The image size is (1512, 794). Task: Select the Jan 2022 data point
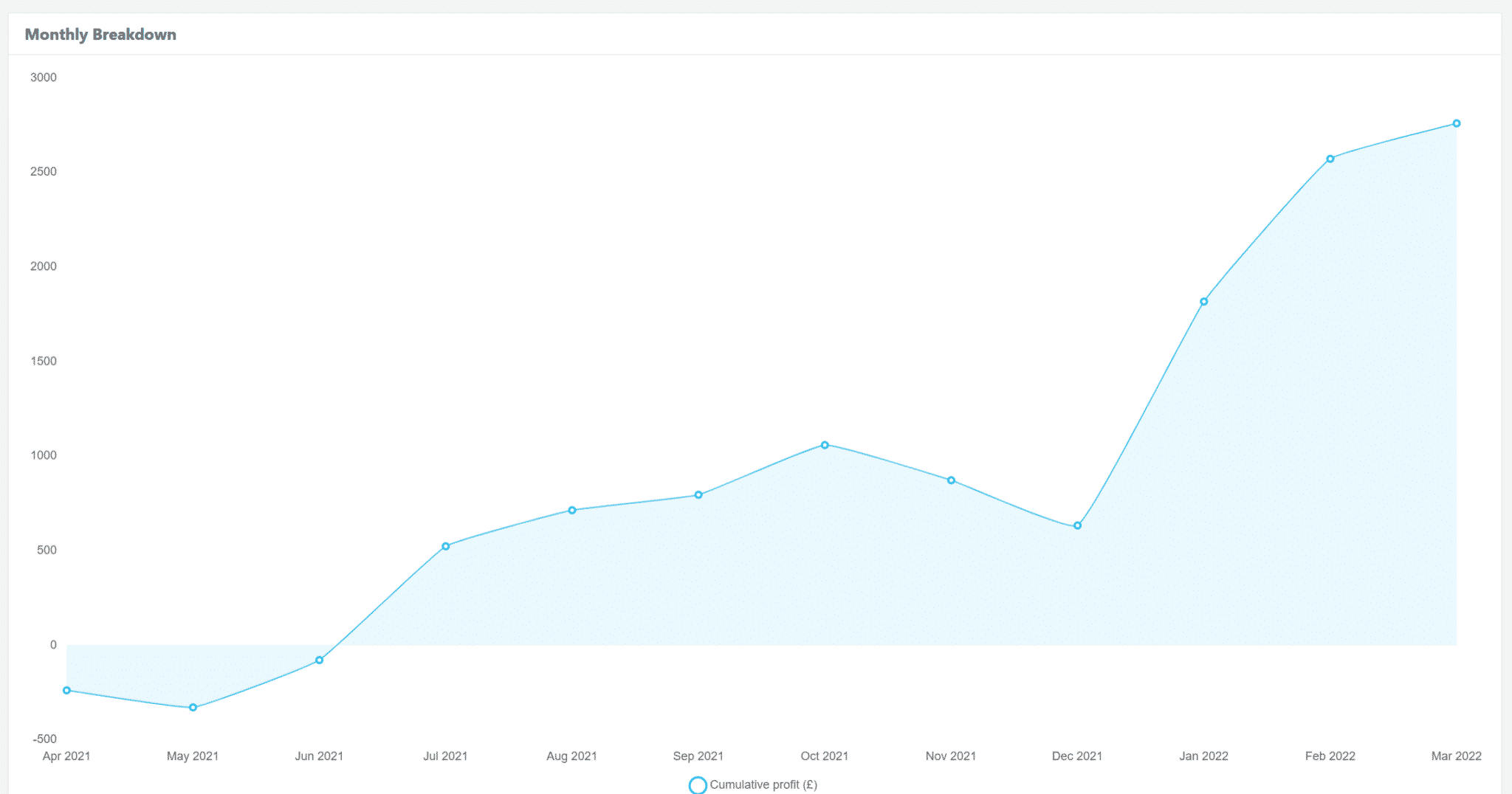1204,302
